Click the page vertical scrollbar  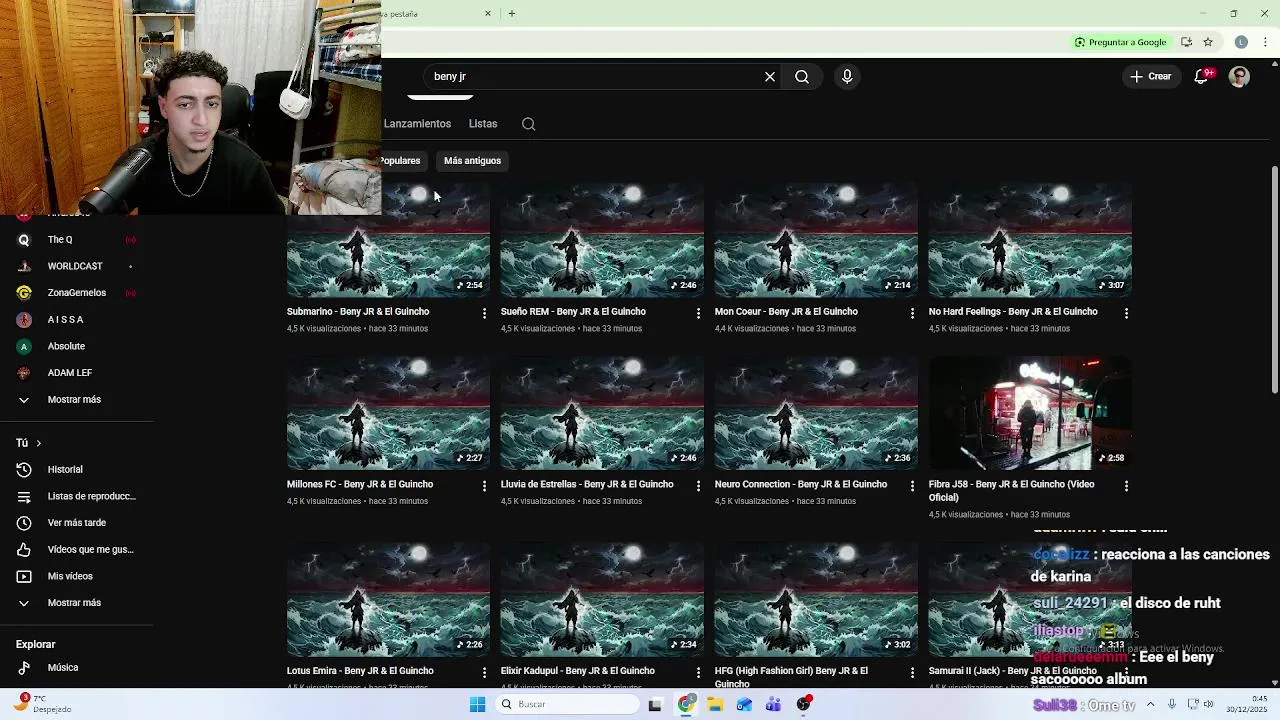point(1274,280)
